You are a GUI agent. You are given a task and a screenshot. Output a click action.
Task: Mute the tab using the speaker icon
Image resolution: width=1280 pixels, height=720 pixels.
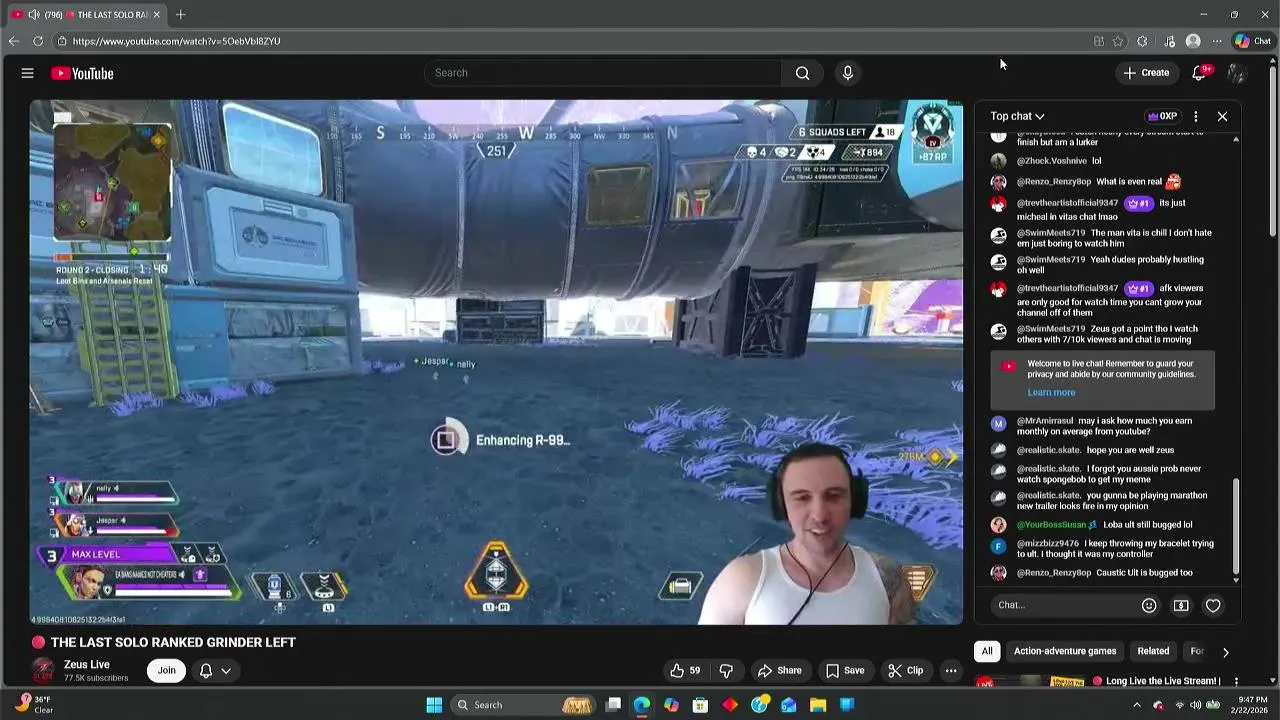tap(33, 14)
